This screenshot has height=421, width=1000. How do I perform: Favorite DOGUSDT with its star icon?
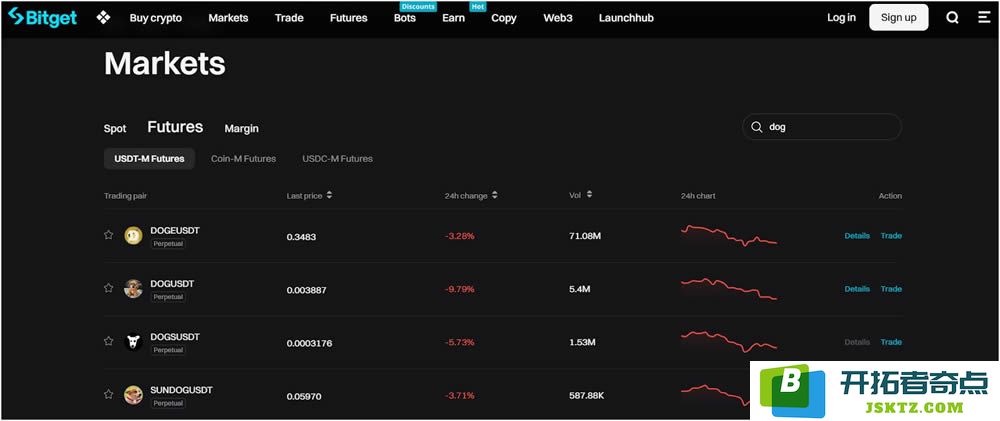pos(108,288)
